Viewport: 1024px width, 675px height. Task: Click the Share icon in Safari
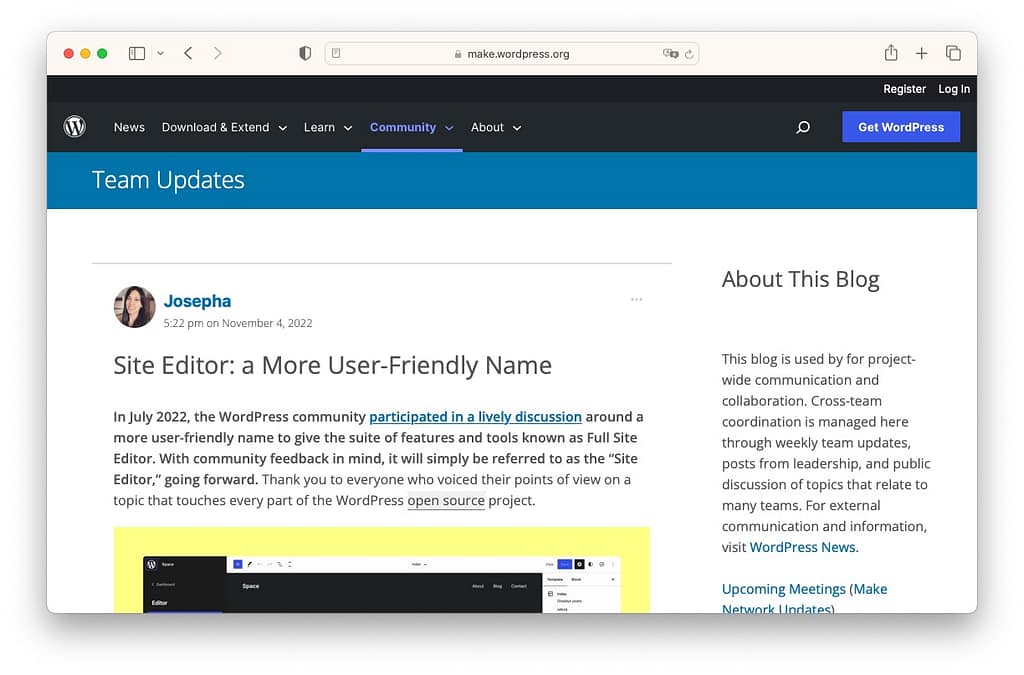pyautogui.click(x=890, y=53)
